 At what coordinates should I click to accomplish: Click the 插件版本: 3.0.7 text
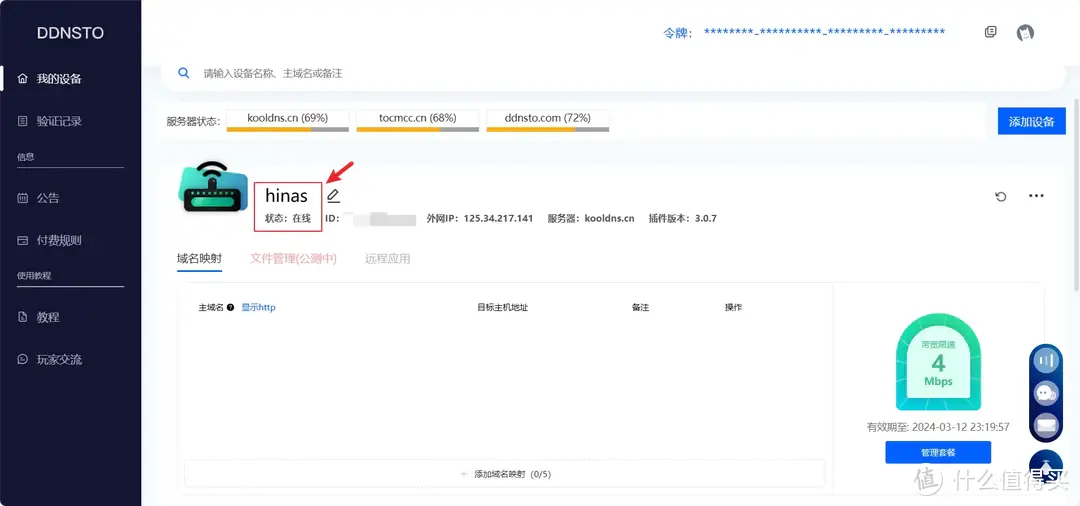[x=683, y=219]
